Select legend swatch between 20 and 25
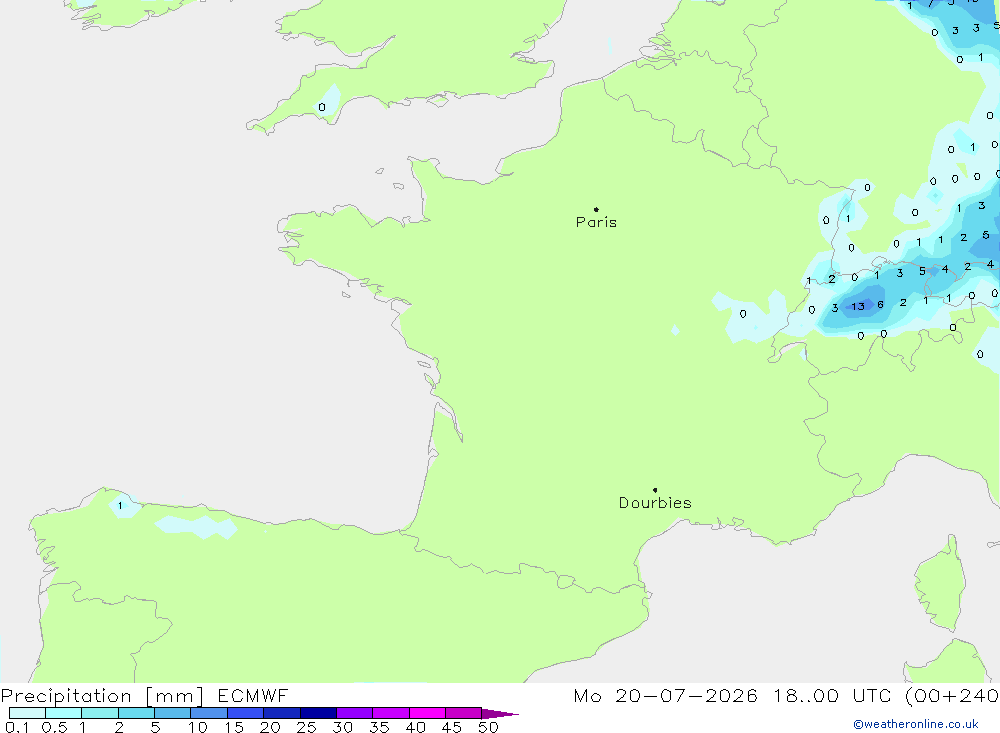This screenshot has width=1000, height=733. pyautogui.click(x=281, y=713)
